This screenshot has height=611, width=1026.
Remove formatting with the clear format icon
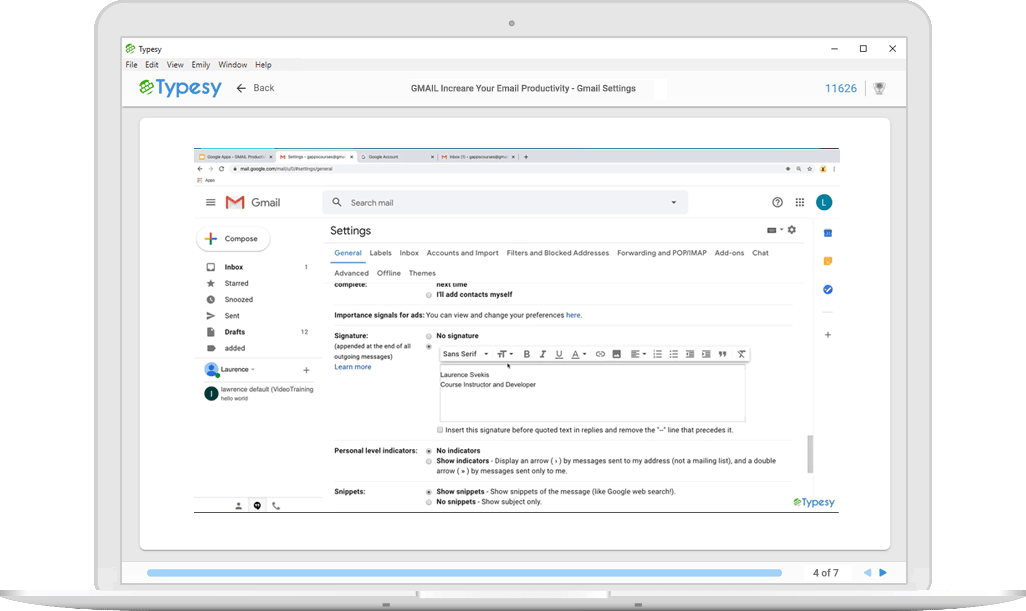coord(741,354)
